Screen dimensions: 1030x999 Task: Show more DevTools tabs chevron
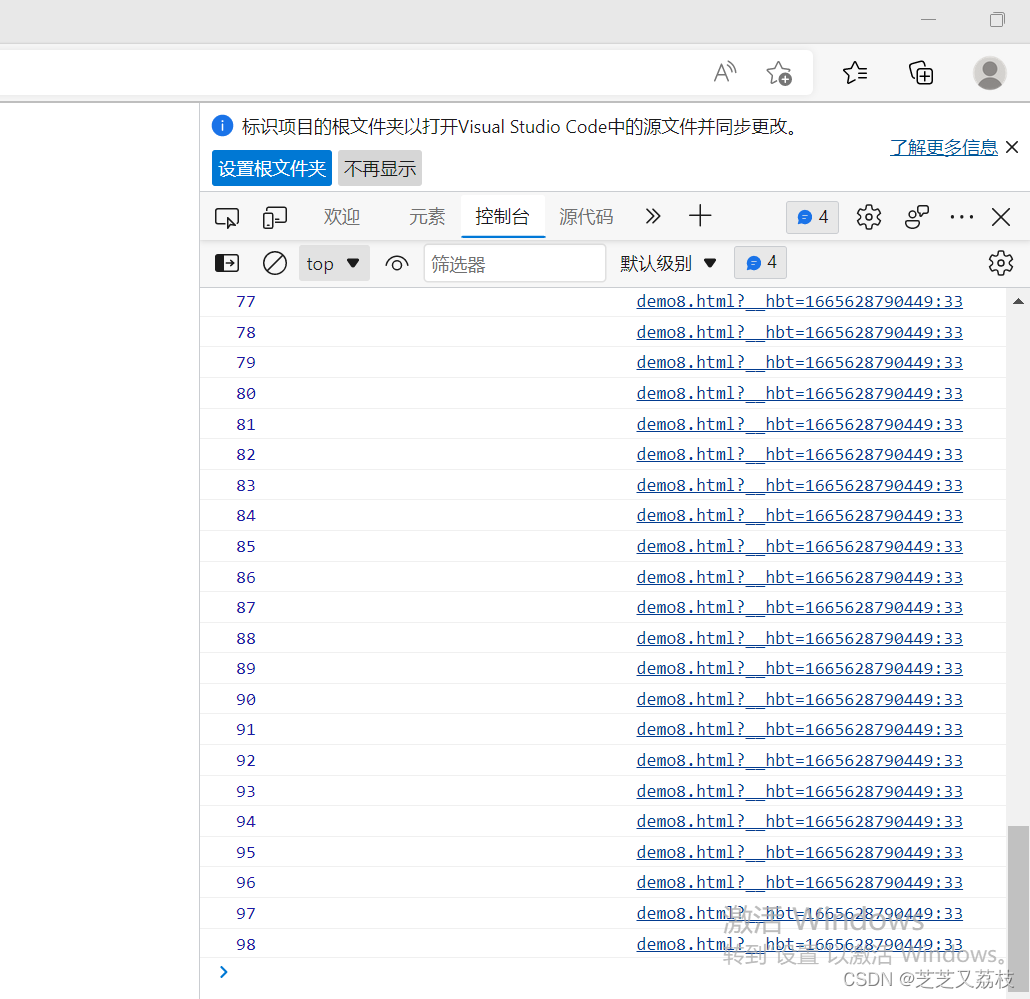[x=652, y=216]
